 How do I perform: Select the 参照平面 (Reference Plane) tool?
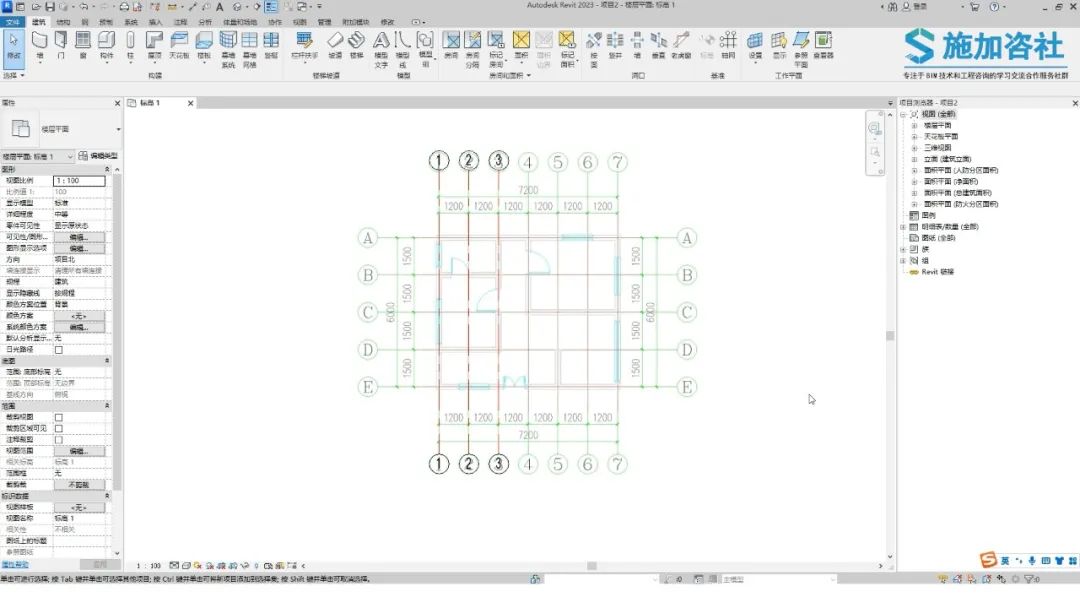click(x=801, y=49)
